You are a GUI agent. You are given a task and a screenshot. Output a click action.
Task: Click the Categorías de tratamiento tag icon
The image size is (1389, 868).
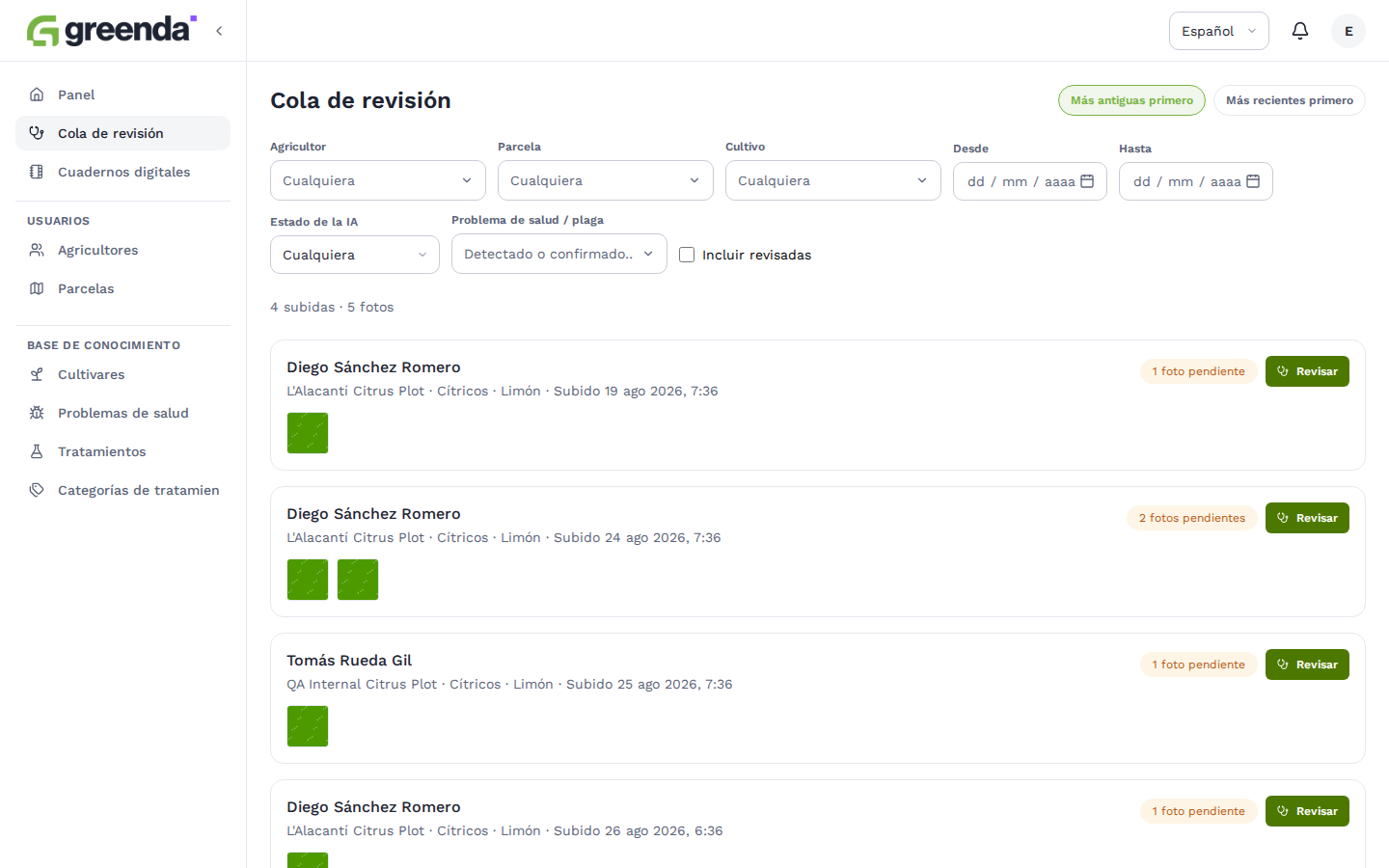pyautogui.click(x=37, y=490)
